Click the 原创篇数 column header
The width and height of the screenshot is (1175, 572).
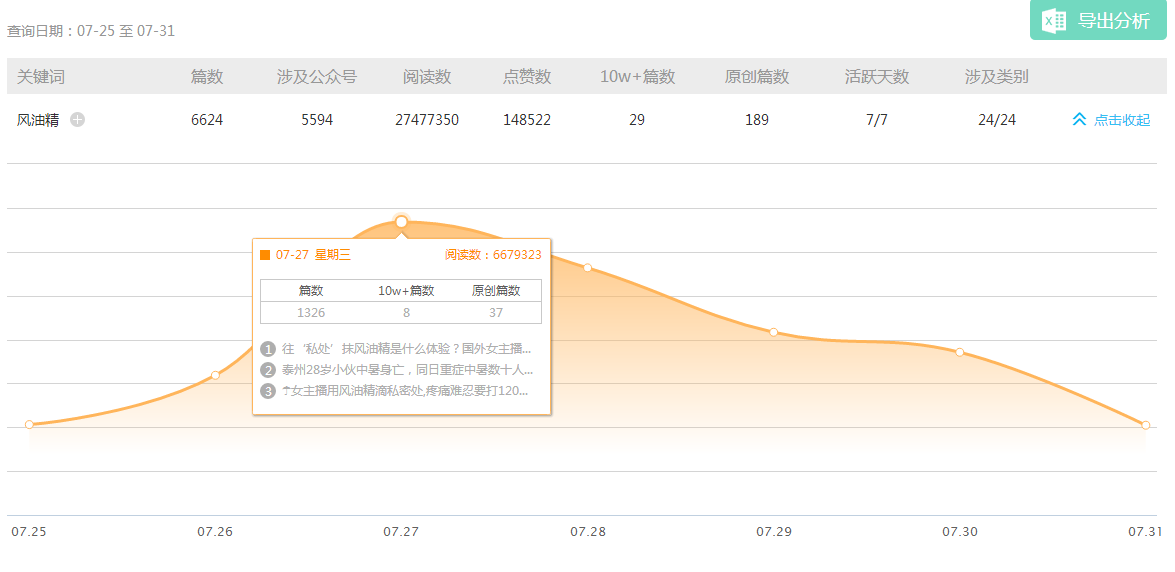pos(757,77)
